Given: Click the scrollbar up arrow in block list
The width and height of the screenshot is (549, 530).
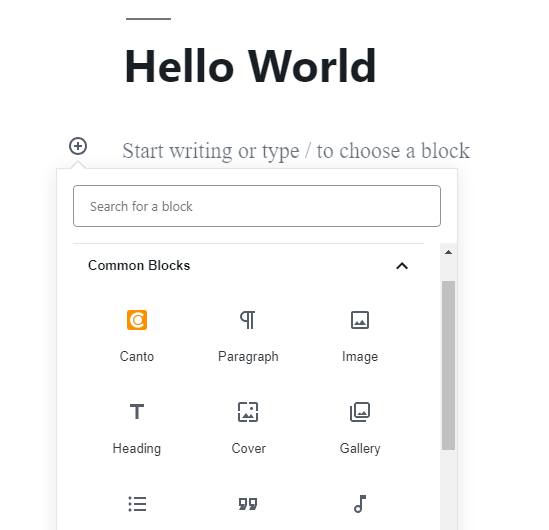Looking at the screenshot, I should 448,252.
